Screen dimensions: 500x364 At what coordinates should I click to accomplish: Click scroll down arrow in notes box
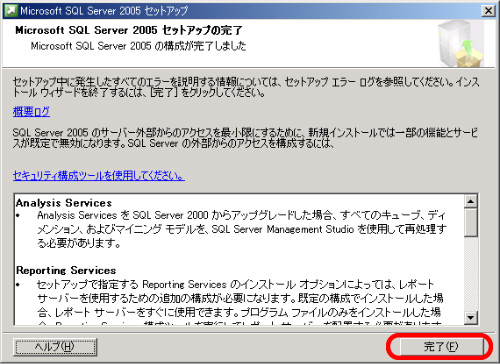point(471,317)
